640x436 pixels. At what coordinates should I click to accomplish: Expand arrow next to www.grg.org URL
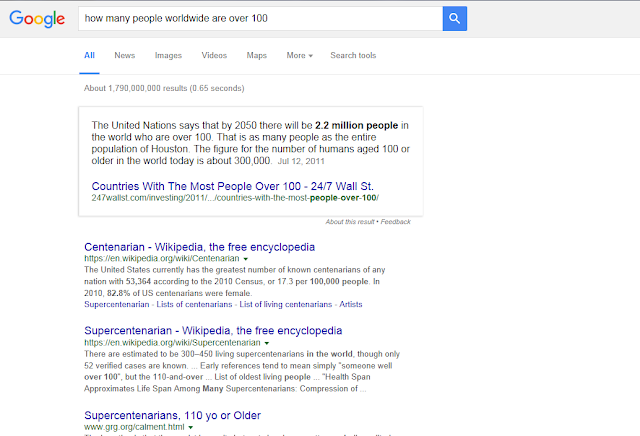coord(191,427)
